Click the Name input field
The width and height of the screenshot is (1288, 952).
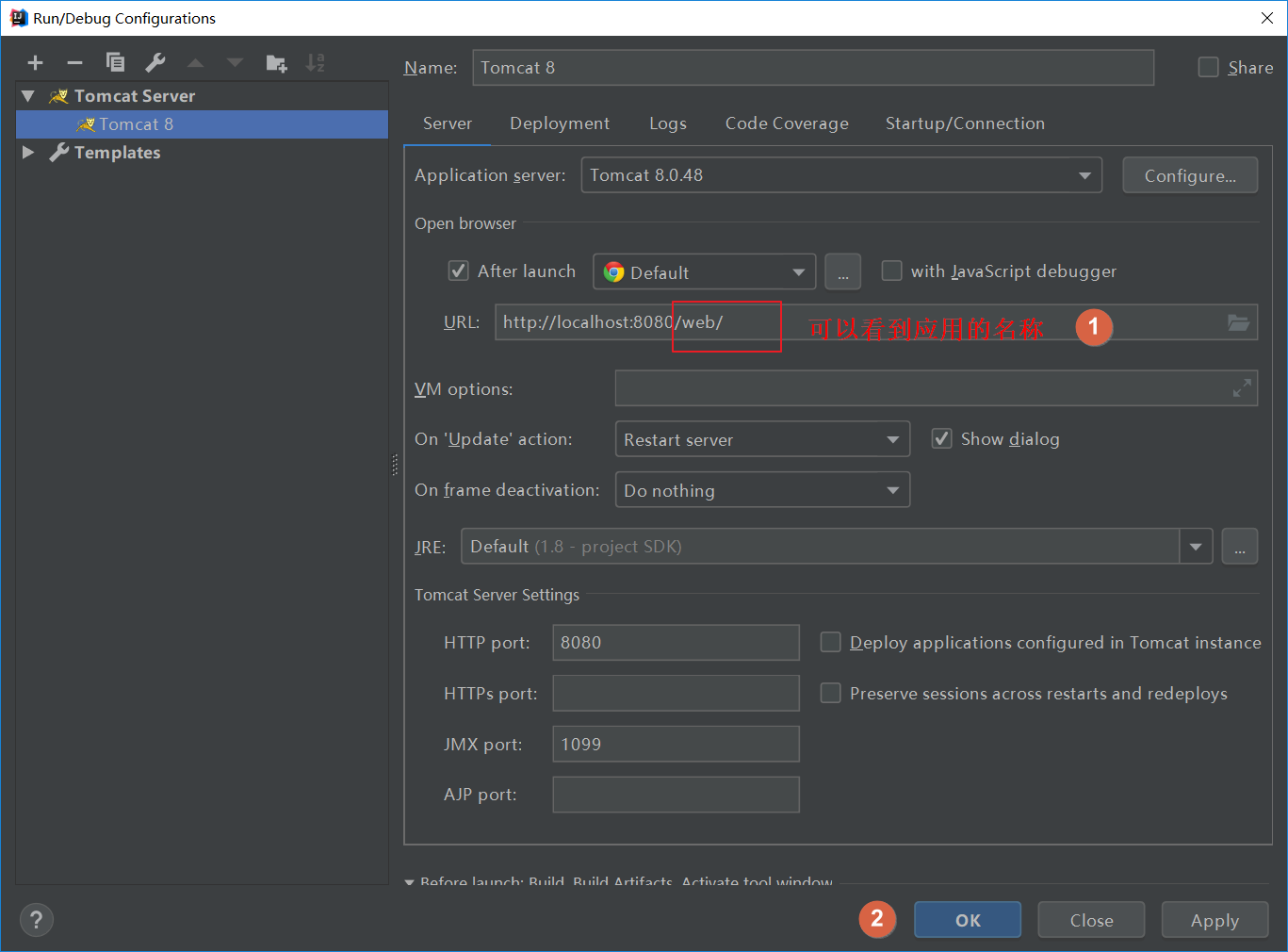coord(813,68)
